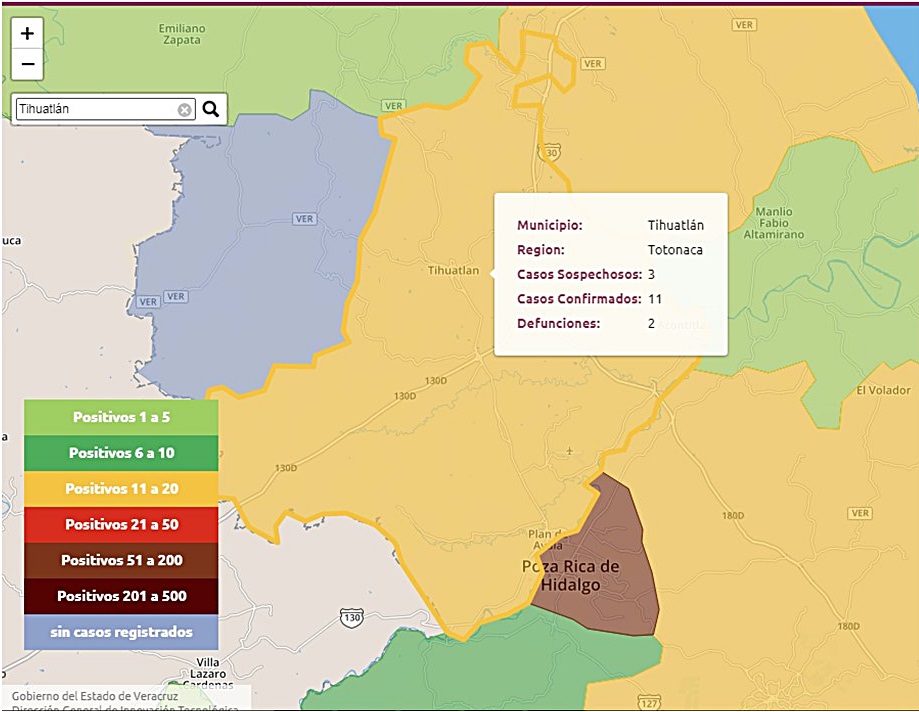Click the Villa Lazaro Cardenas label
Image resolution: width=919 pixels, height=712 pixels.
[208, 673]
